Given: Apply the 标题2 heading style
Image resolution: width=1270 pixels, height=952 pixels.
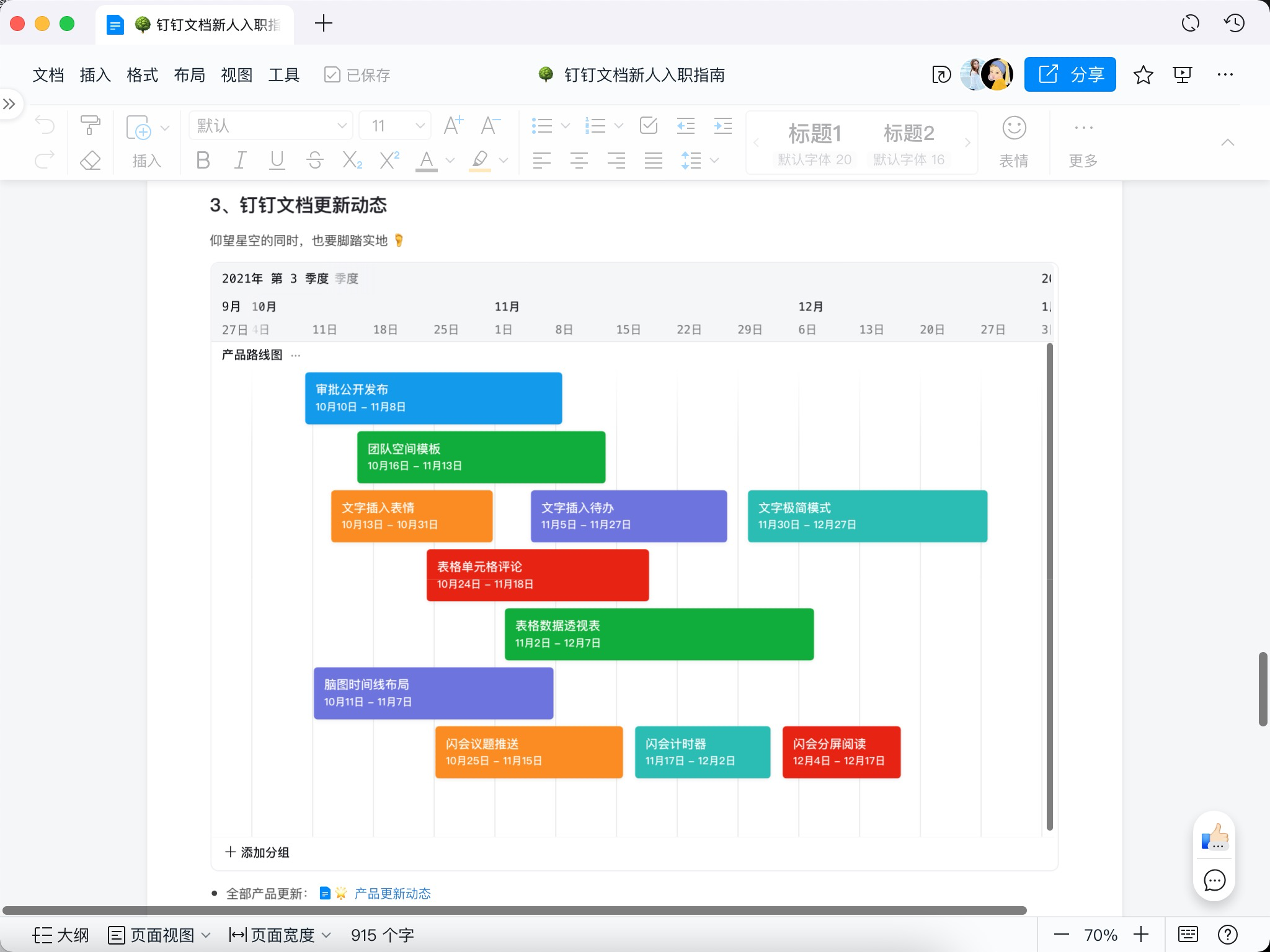Looking at the screenshot, I should point(909,143).
